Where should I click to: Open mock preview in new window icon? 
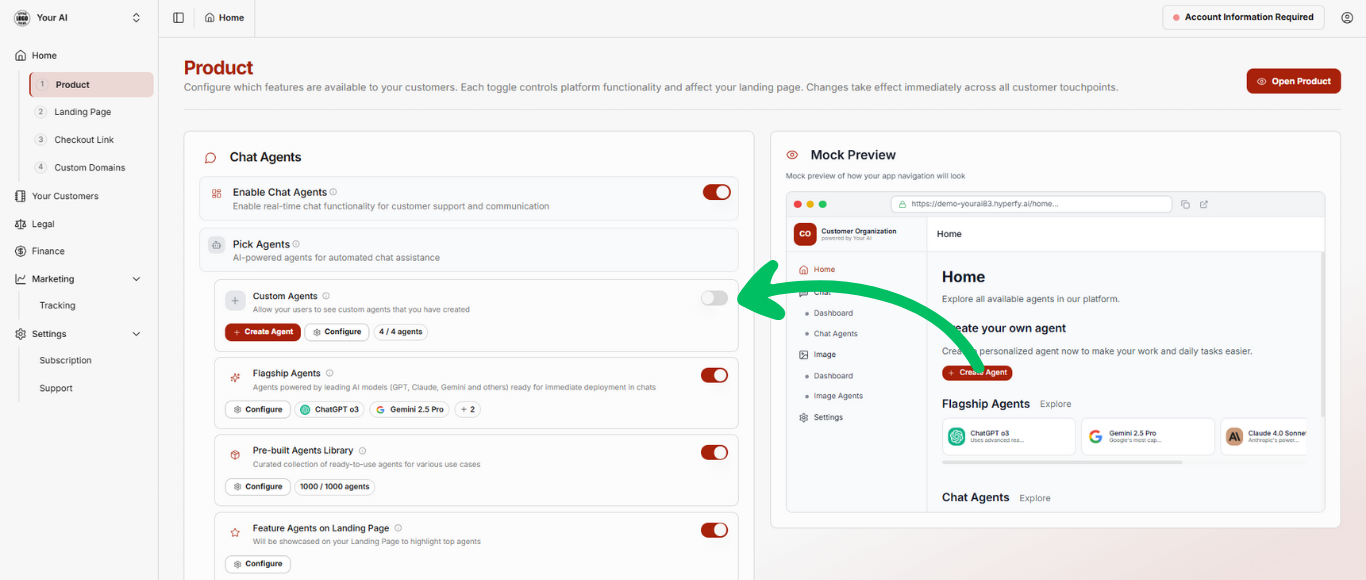[1204, 204]
